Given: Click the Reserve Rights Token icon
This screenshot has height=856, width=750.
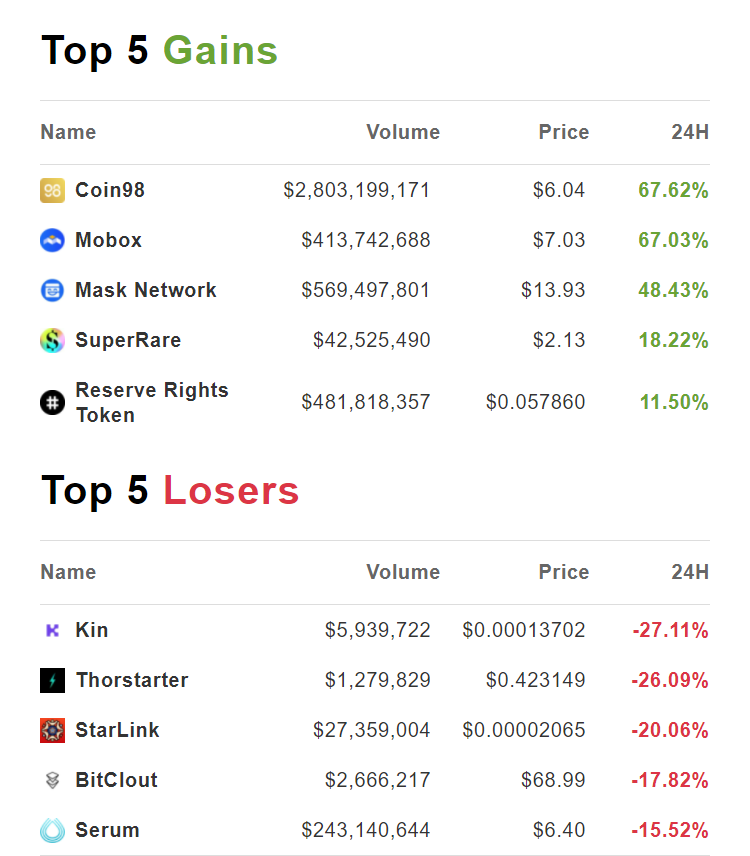Looking at the screenshot, I should point(52,402).
